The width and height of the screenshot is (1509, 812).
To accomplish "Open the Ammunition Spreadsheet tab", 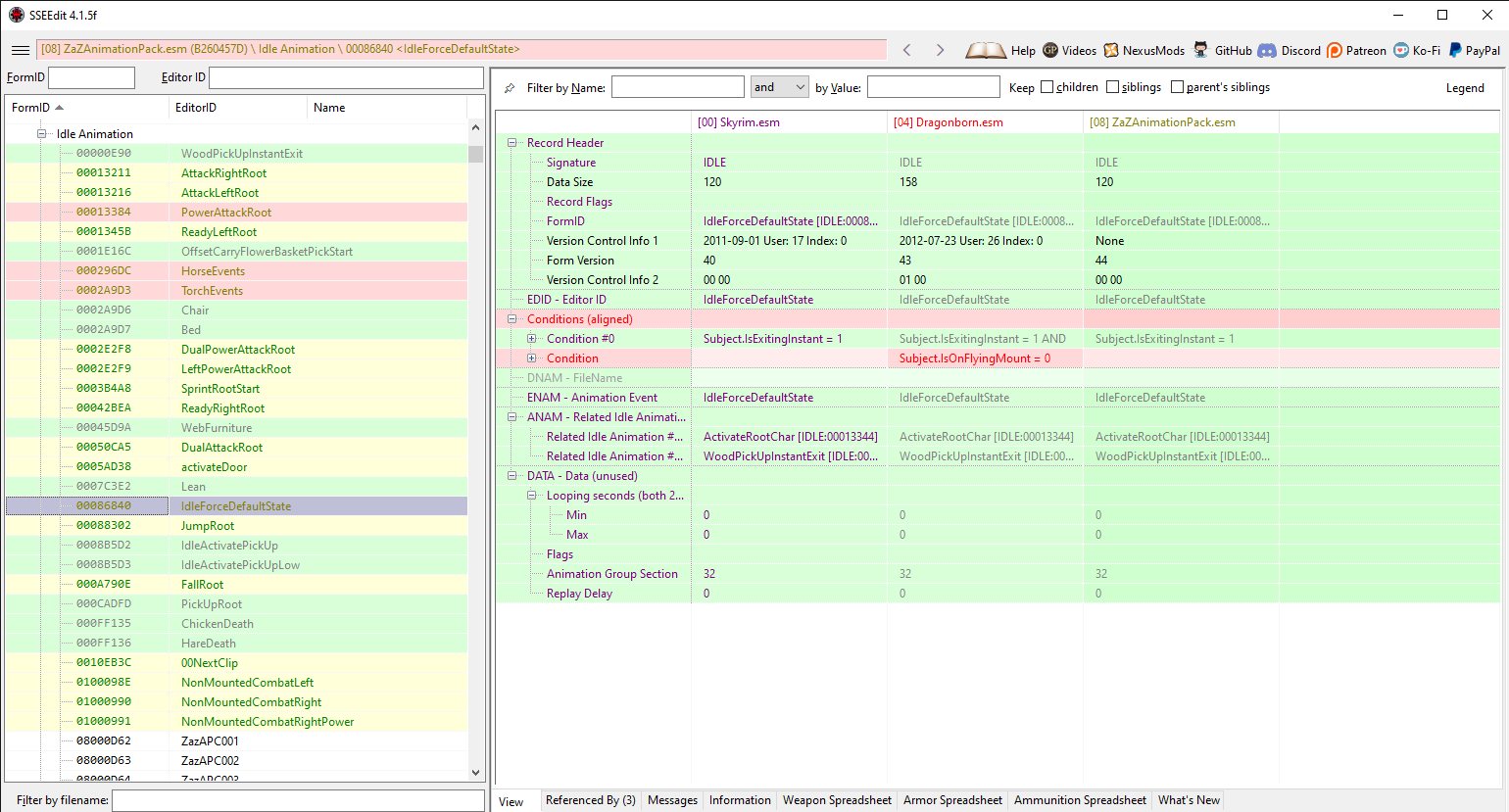I will [1080, 800].
